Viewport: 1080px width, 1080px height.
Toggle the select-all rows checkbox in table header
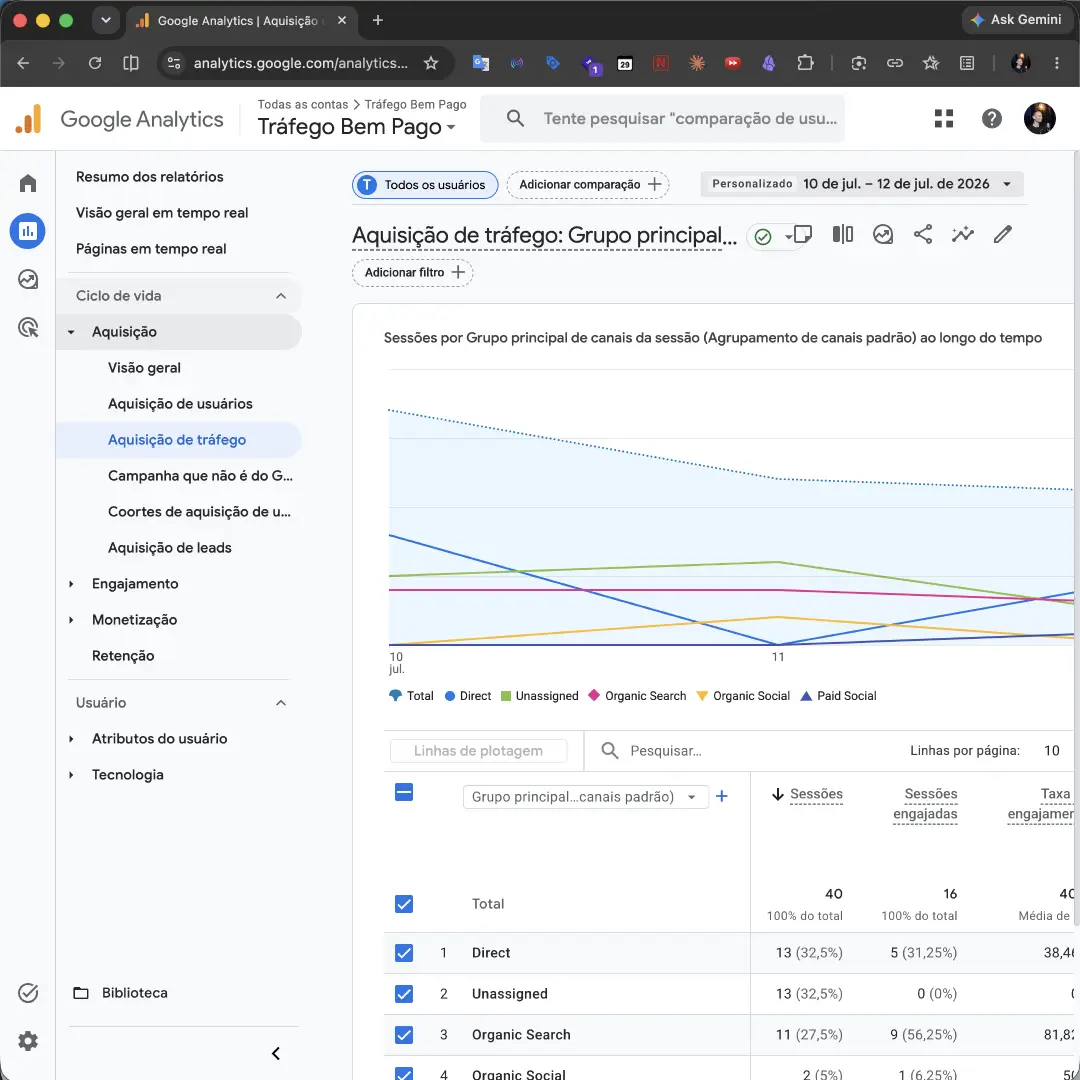tap(404, 792)
